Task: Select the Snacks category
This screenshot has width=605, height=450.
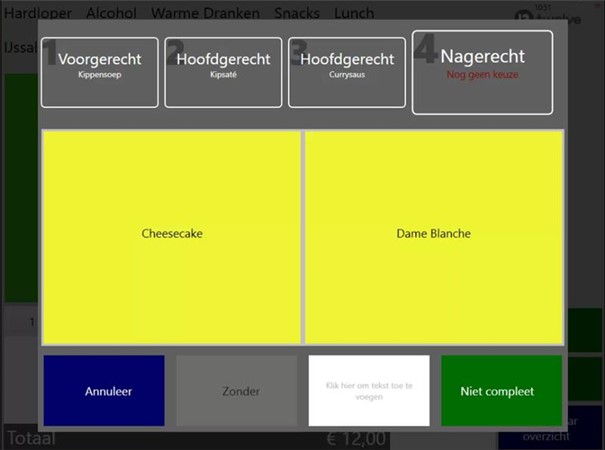Action: tap(297, 14)
